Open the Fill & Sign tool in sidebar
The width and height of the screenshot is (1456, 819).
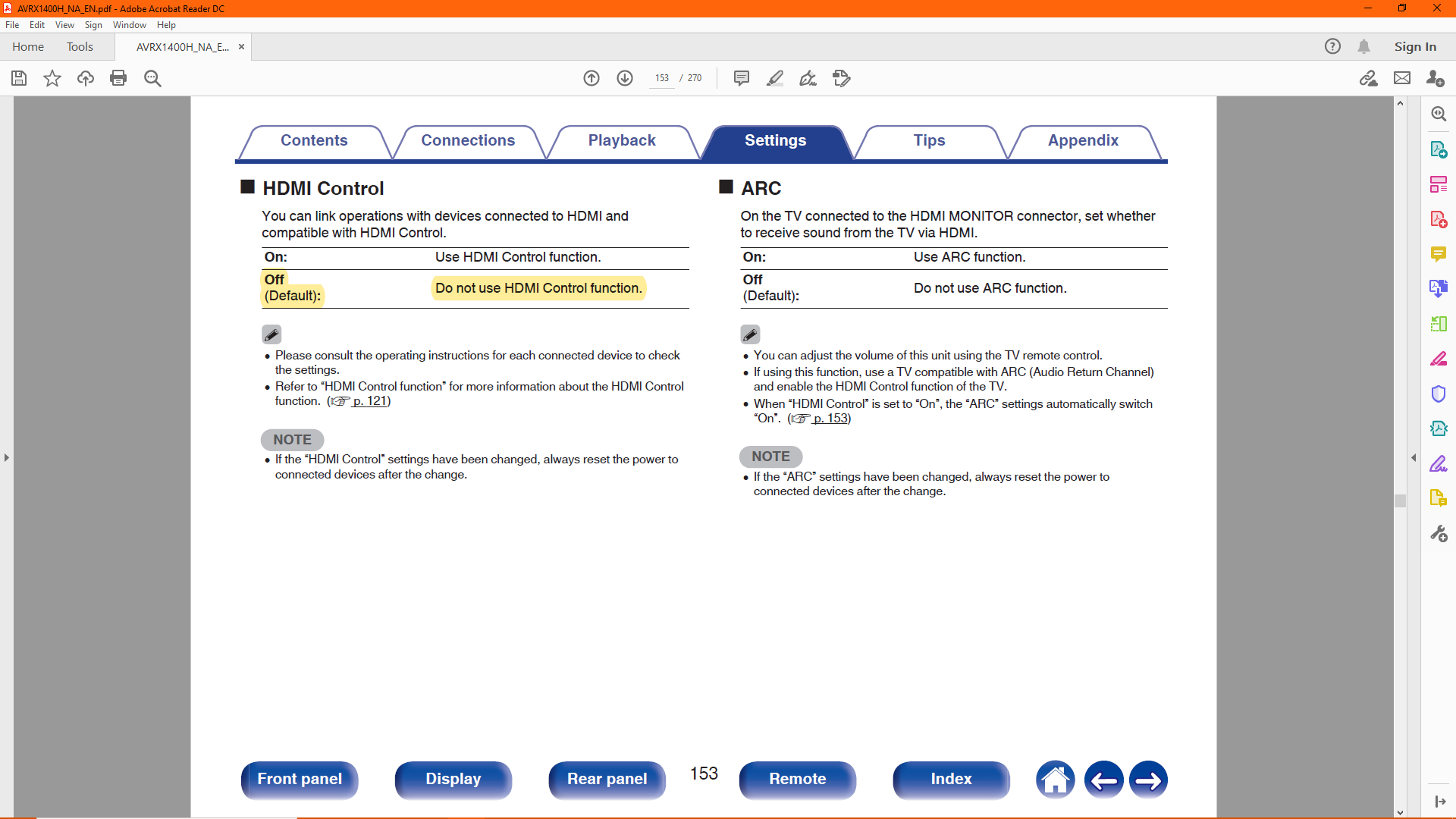(1439, 463)
